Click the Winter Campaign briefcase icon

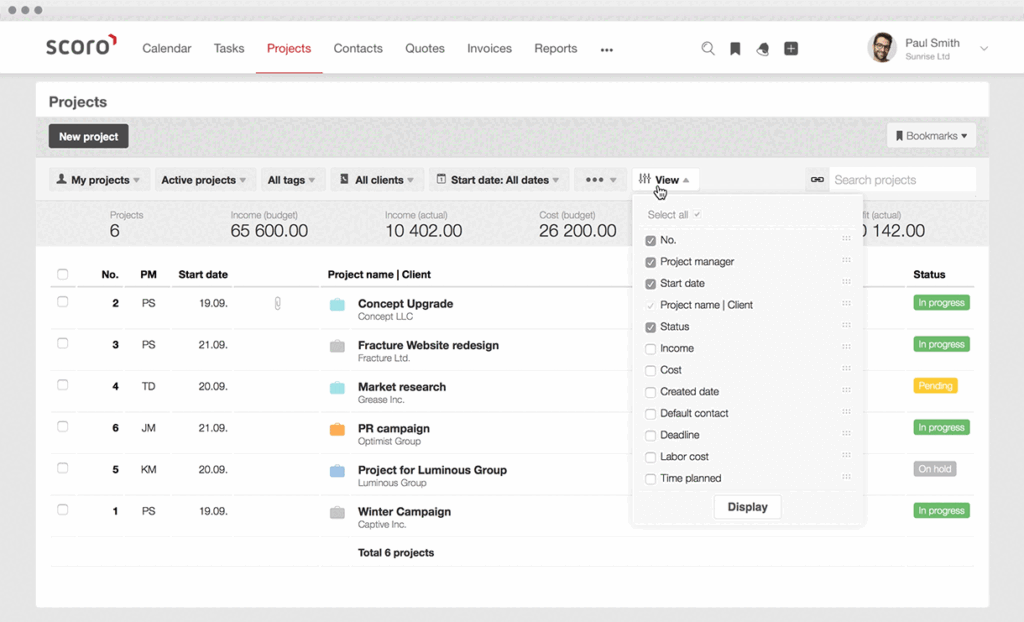[337, 513]
